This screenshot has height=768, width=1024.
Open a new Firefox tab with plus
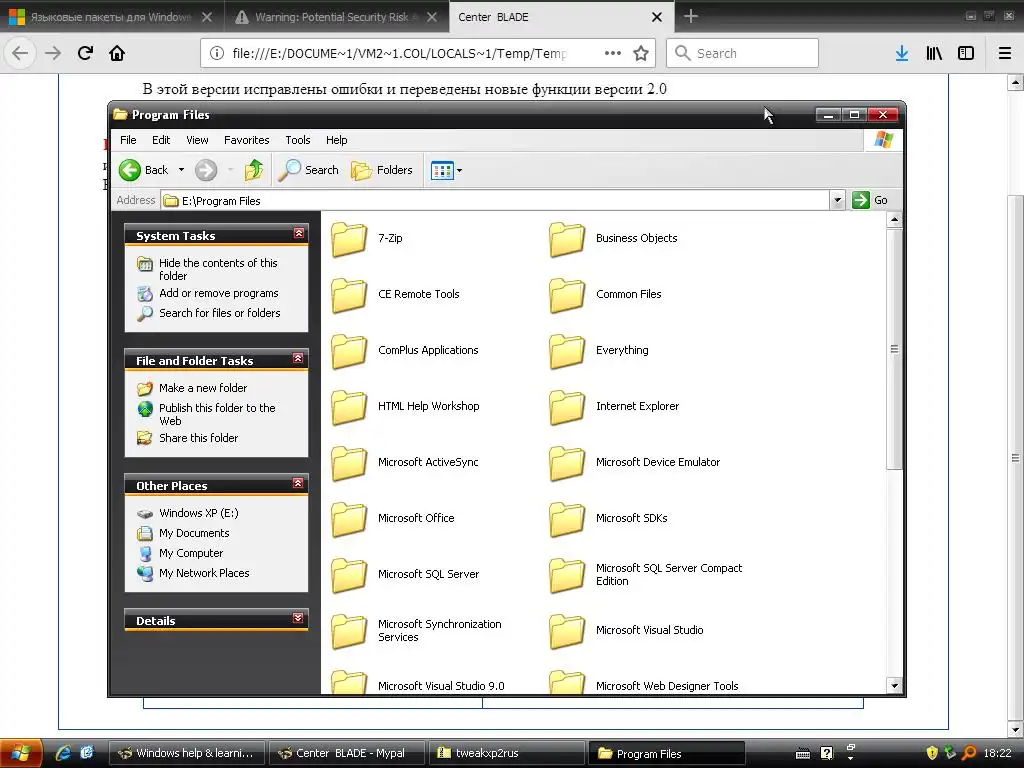690,16
